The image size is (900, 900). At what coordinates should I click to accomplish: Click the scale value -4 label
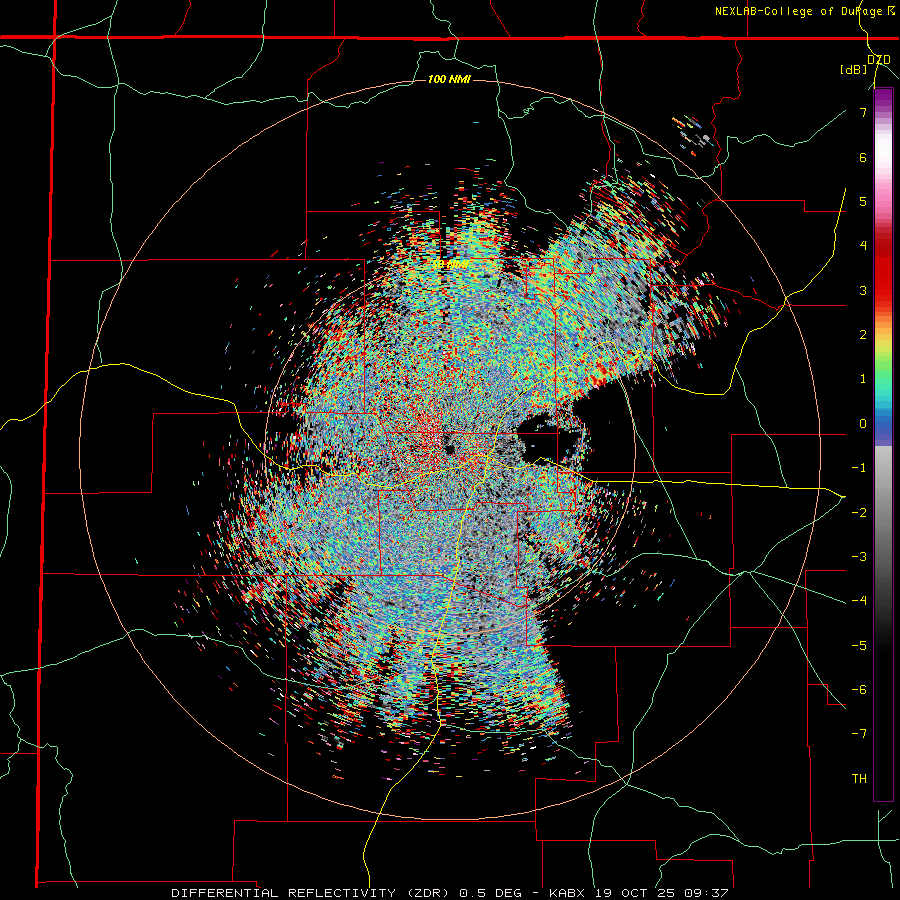859,601
